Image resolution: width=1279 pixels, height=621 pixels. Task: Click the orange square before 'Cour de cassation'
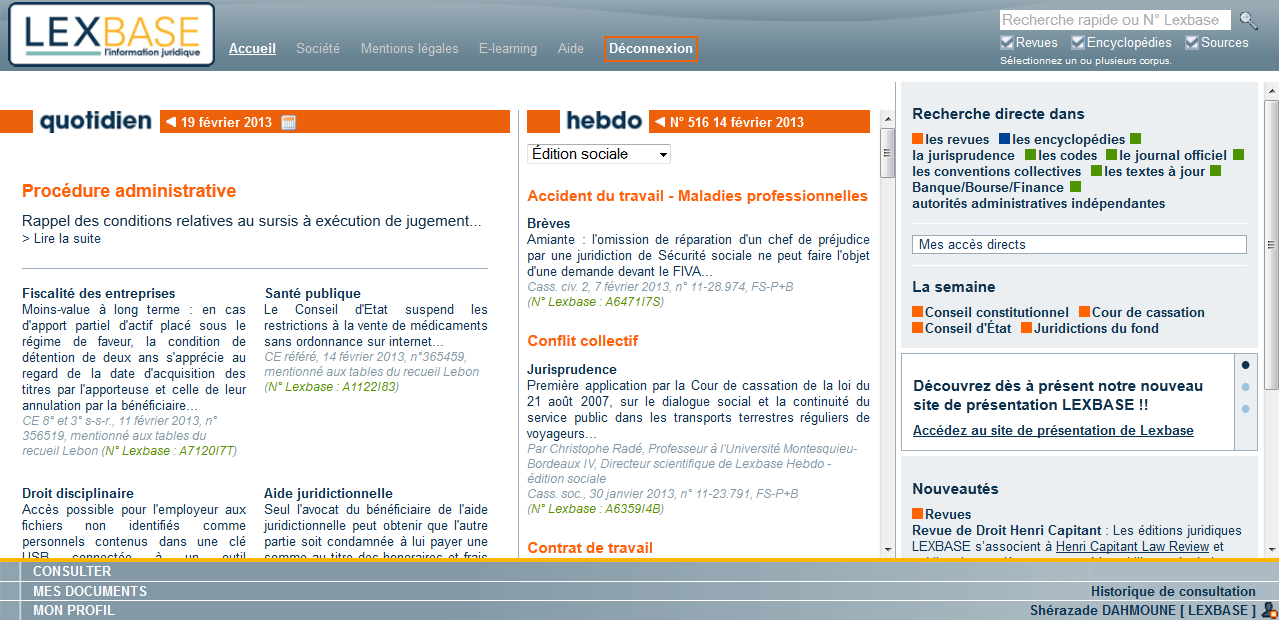pos(1085,313)
